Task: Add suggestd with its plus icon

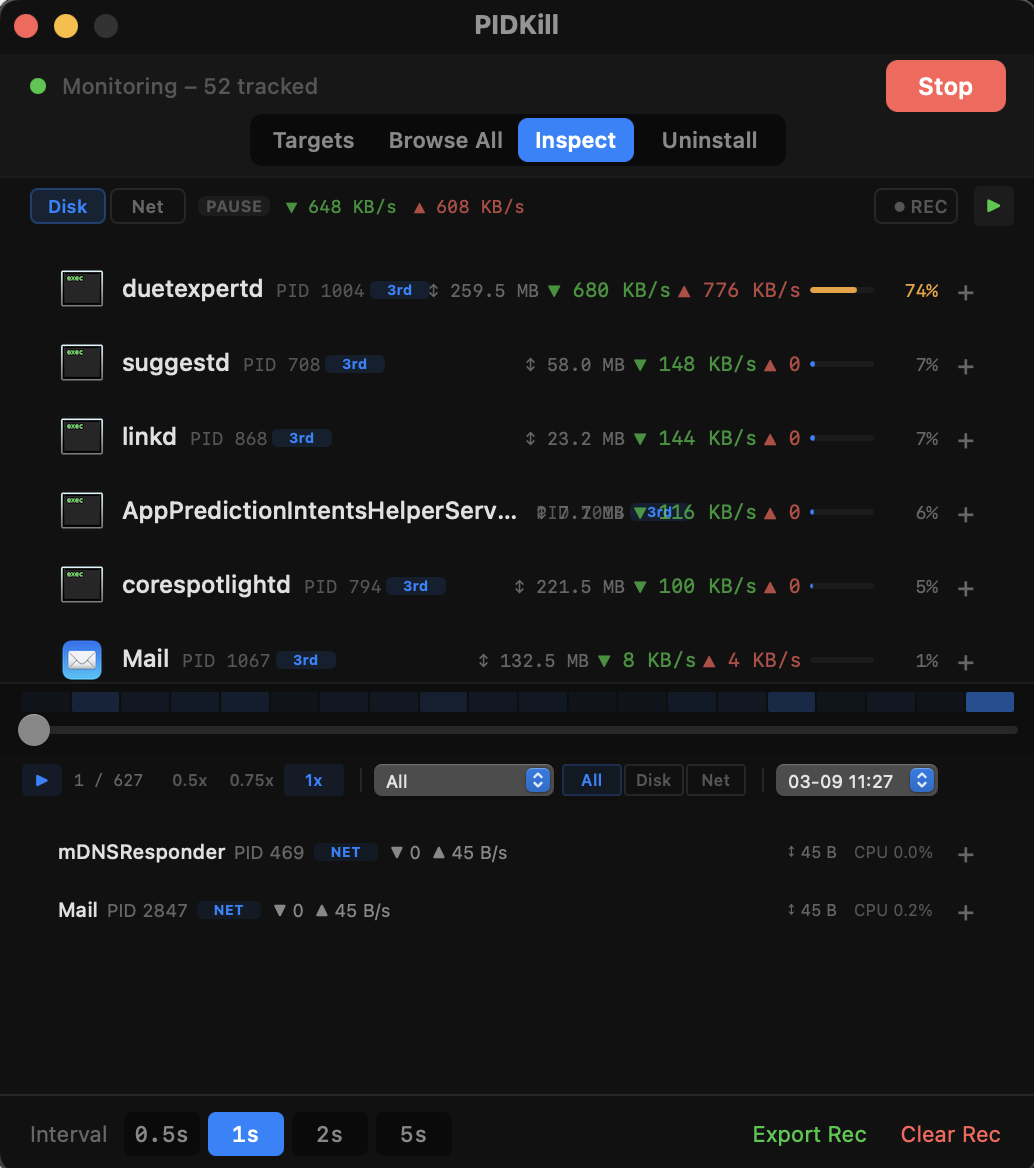Action: 965,366
